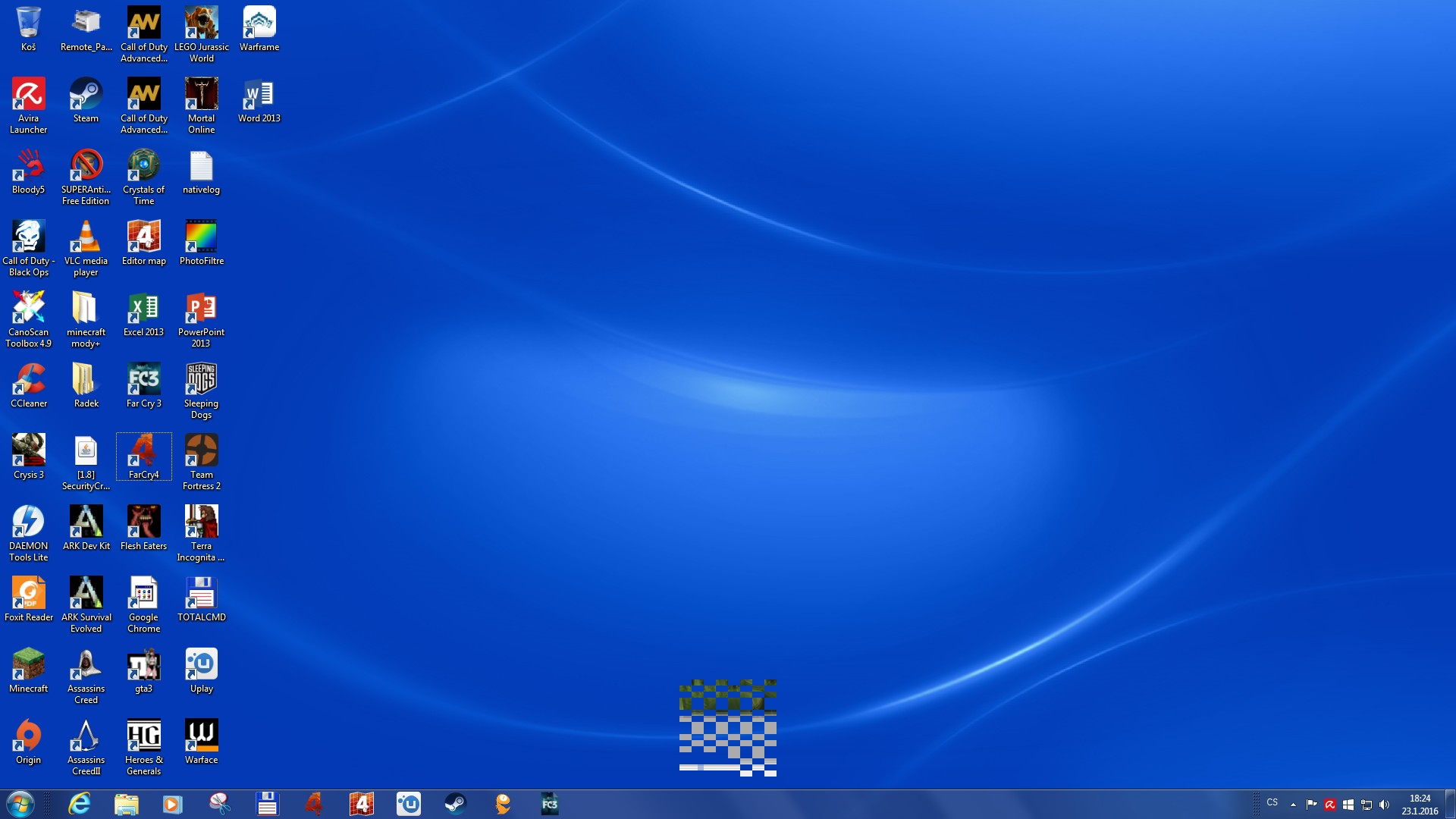Show hidden system tray icons arrow

click(x=1293, y=805)
